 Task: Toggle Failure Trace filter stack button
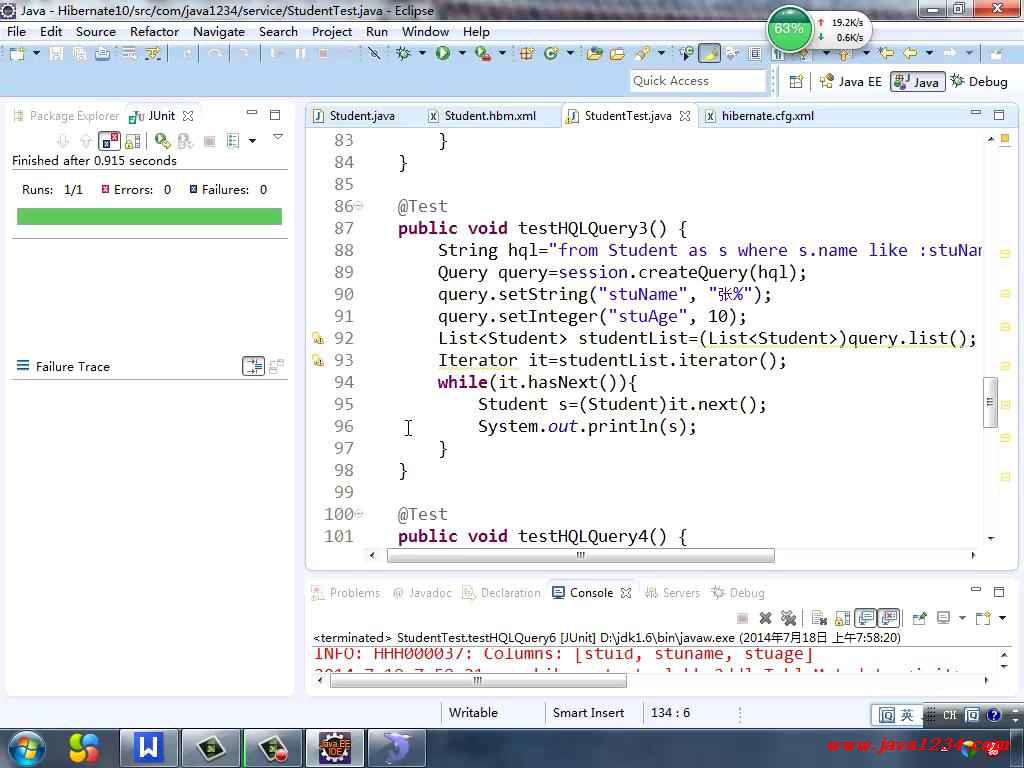253,366
